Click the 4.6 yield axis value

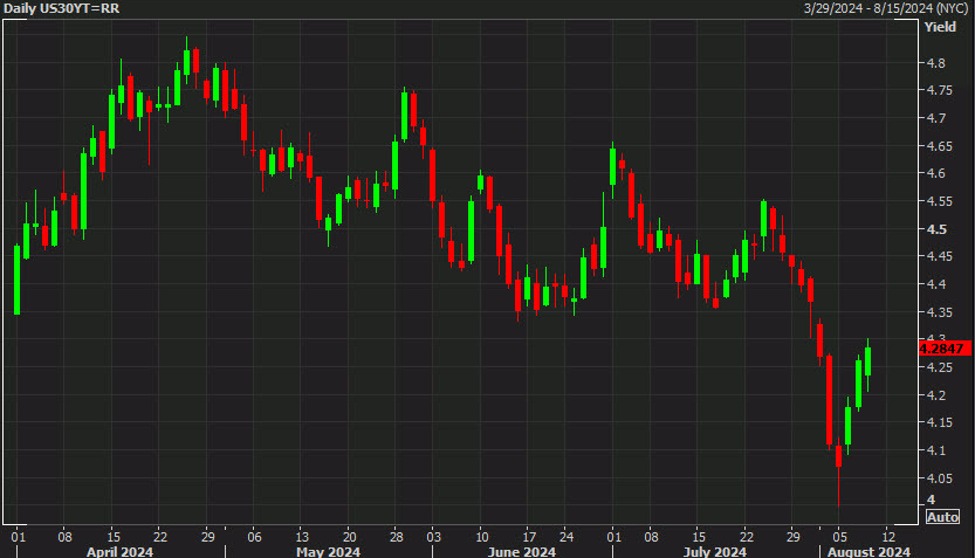[x=936, y=174]
